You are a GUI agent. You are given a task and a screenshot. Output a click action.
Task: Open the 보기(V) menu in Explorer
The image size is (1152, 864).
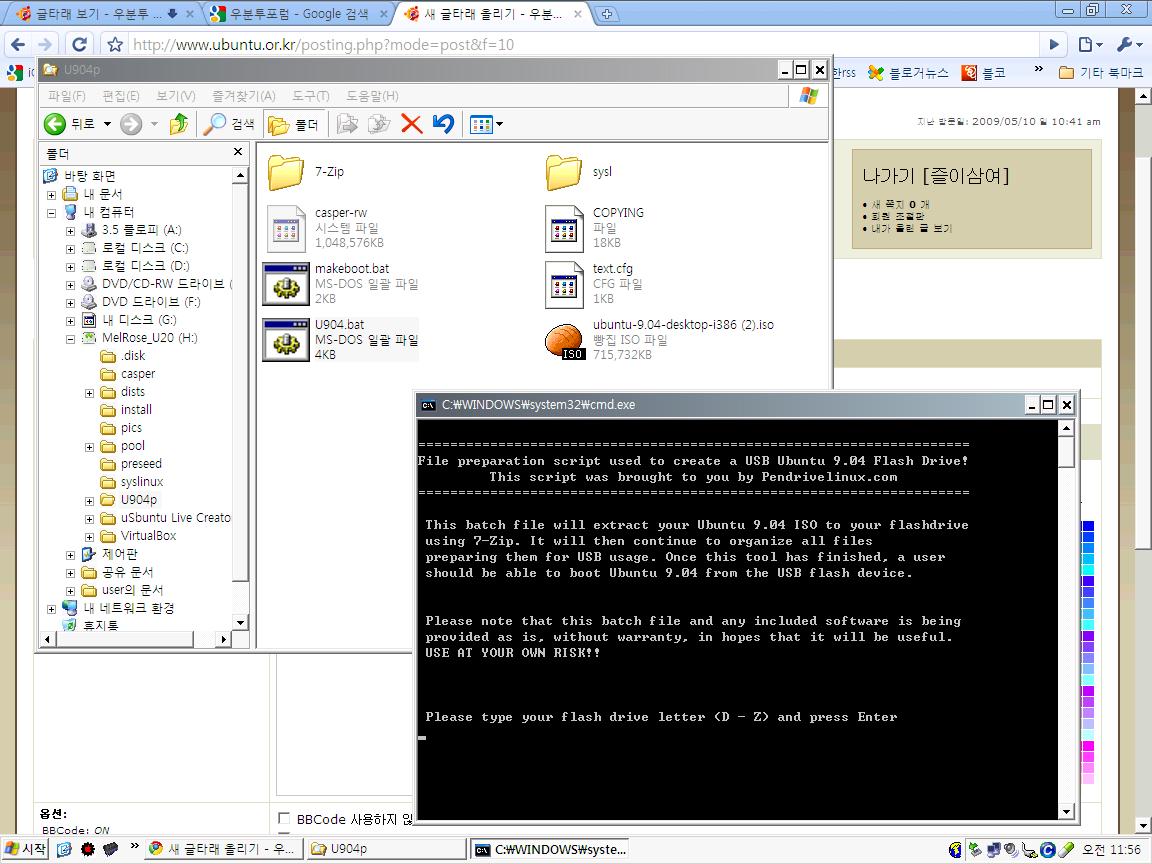176,96
